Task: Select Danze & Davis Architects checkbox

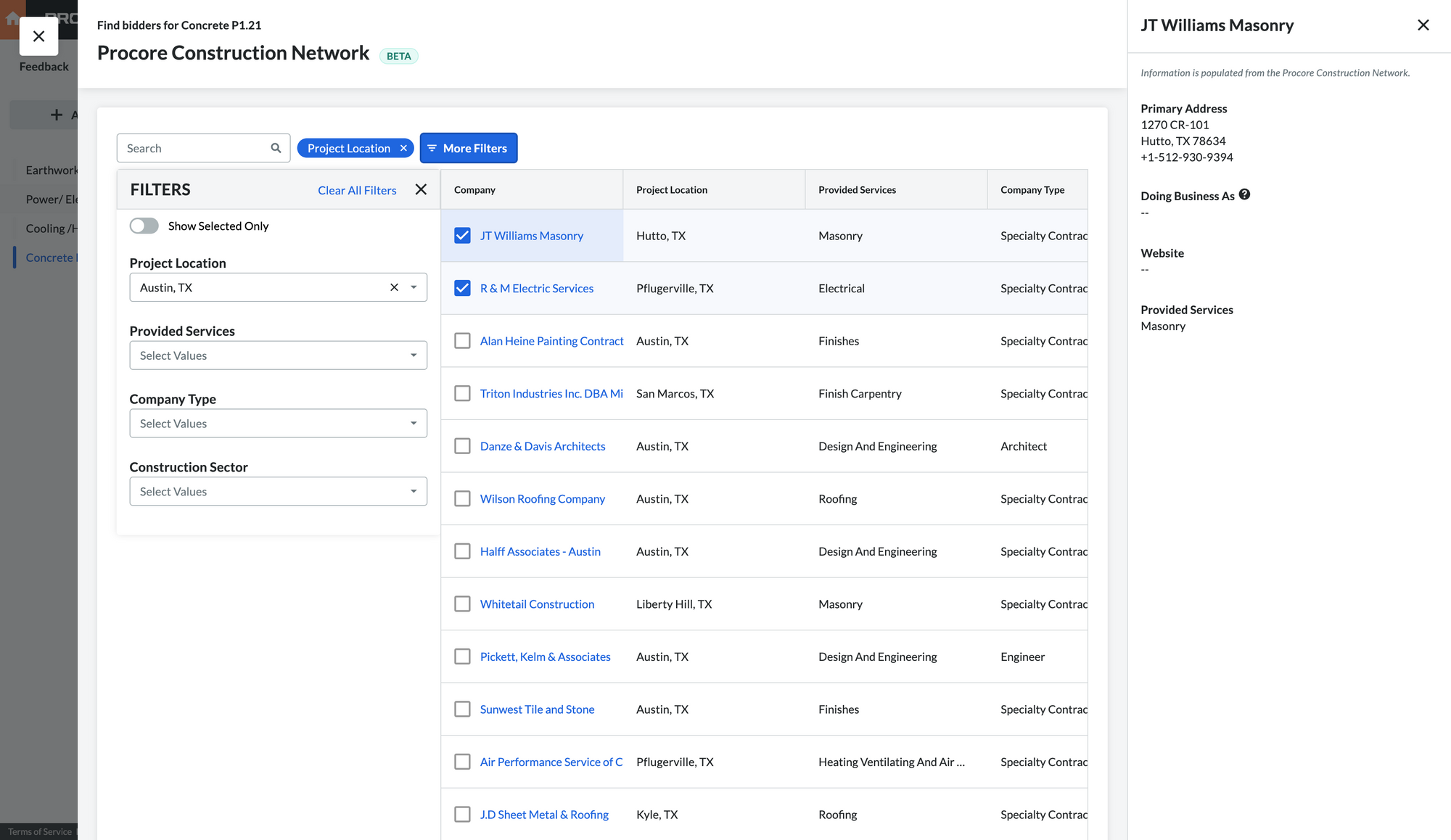Action: 462,446
